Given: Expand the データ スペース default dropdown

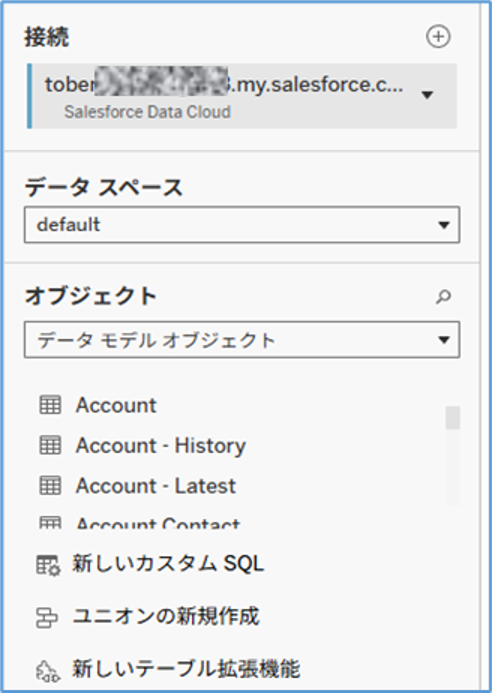Looking at the screenshot, I should tap(242, 225).
